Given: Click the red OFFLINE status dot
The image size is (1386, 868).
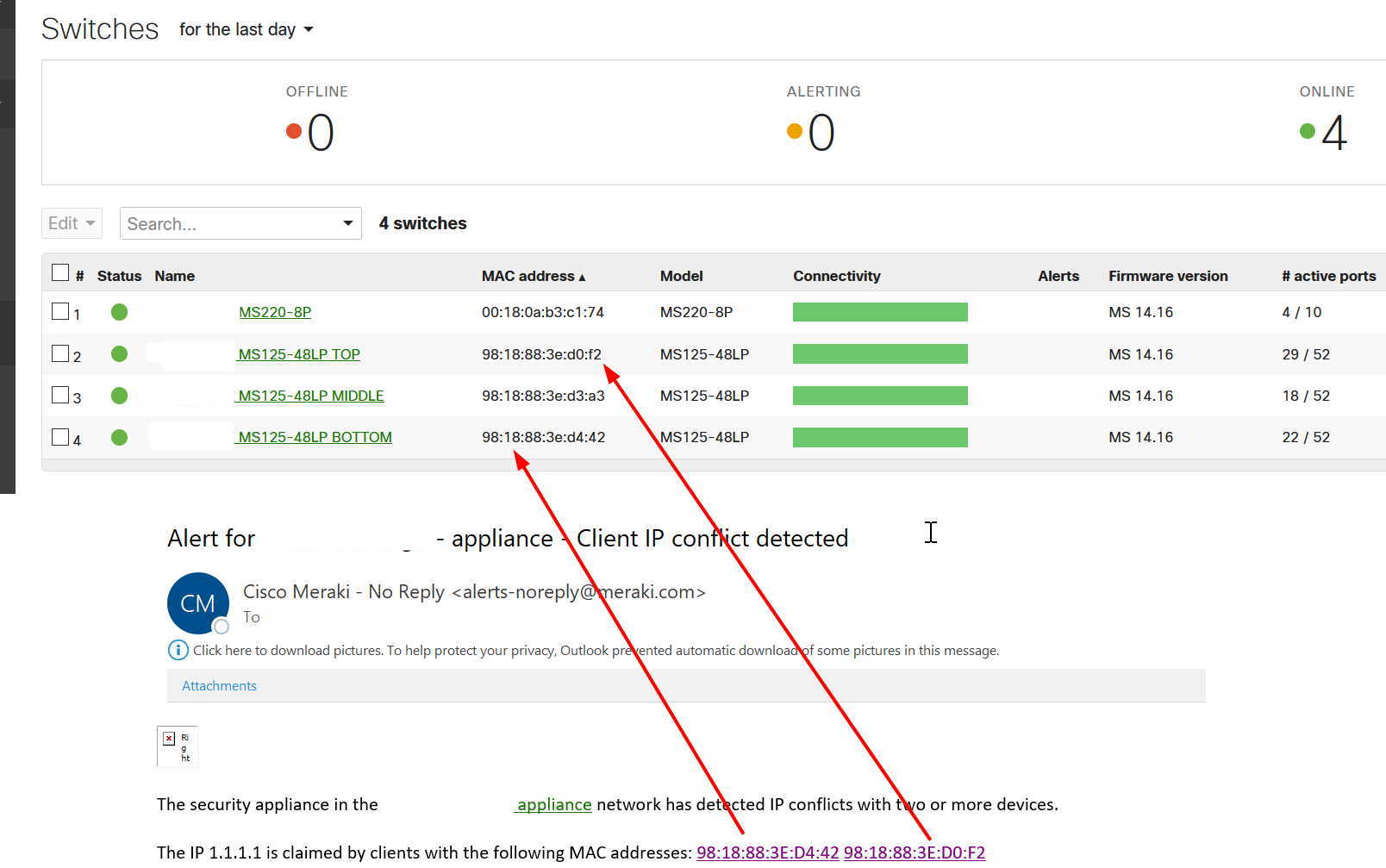Looking at the screenshot, I should [x=290, y=131].
